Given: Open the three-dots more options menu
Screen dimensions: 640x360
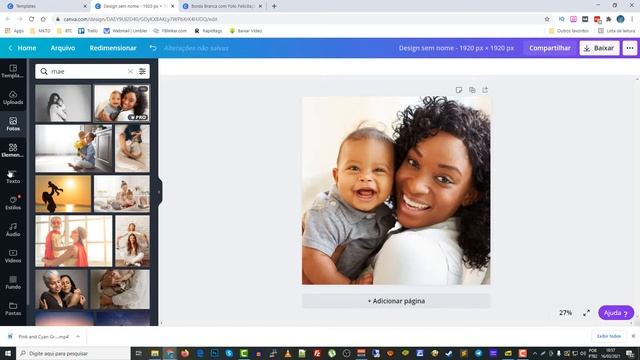Looking at the screenshot, I should click(630, 48).
